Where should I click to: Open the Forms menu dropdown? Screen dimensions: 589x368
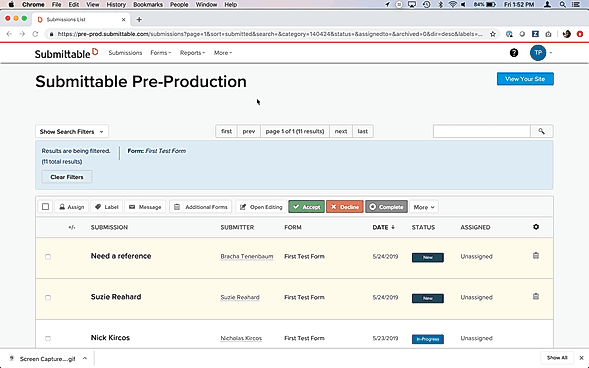pyautogui.click(x=160, y=53)
